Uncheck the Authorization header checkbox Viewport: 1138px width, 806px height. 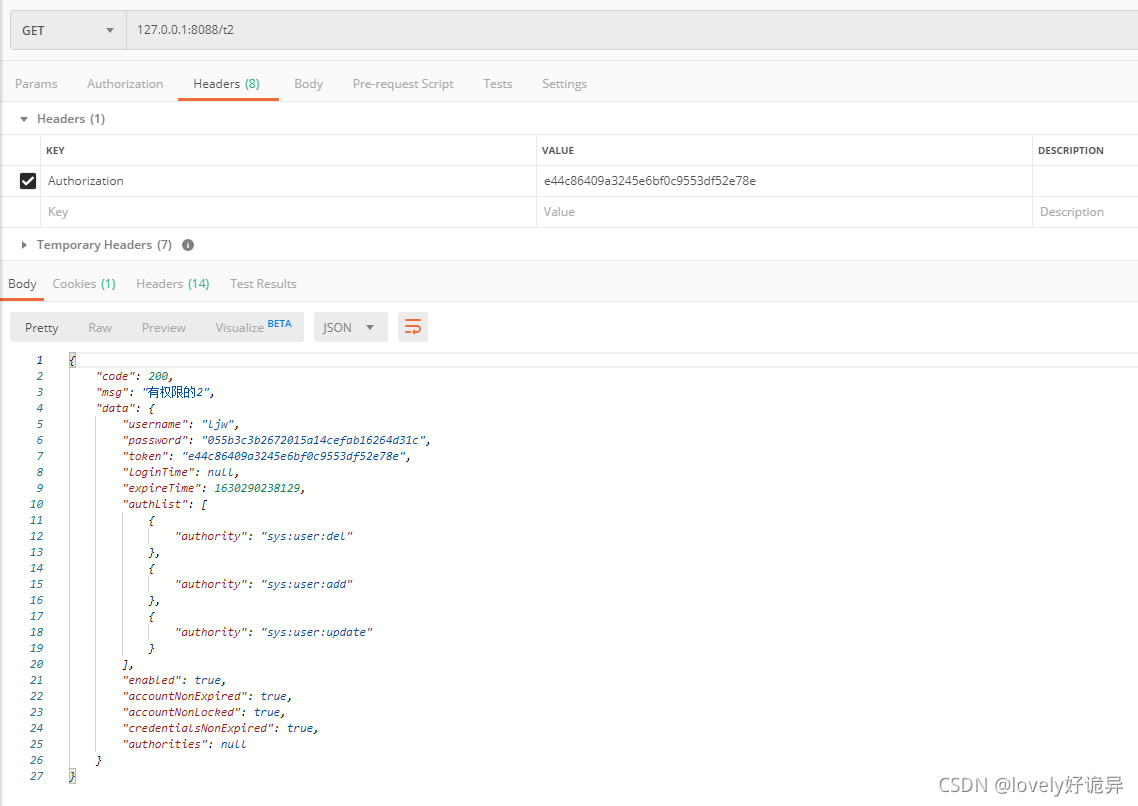(x=28, y=181)
